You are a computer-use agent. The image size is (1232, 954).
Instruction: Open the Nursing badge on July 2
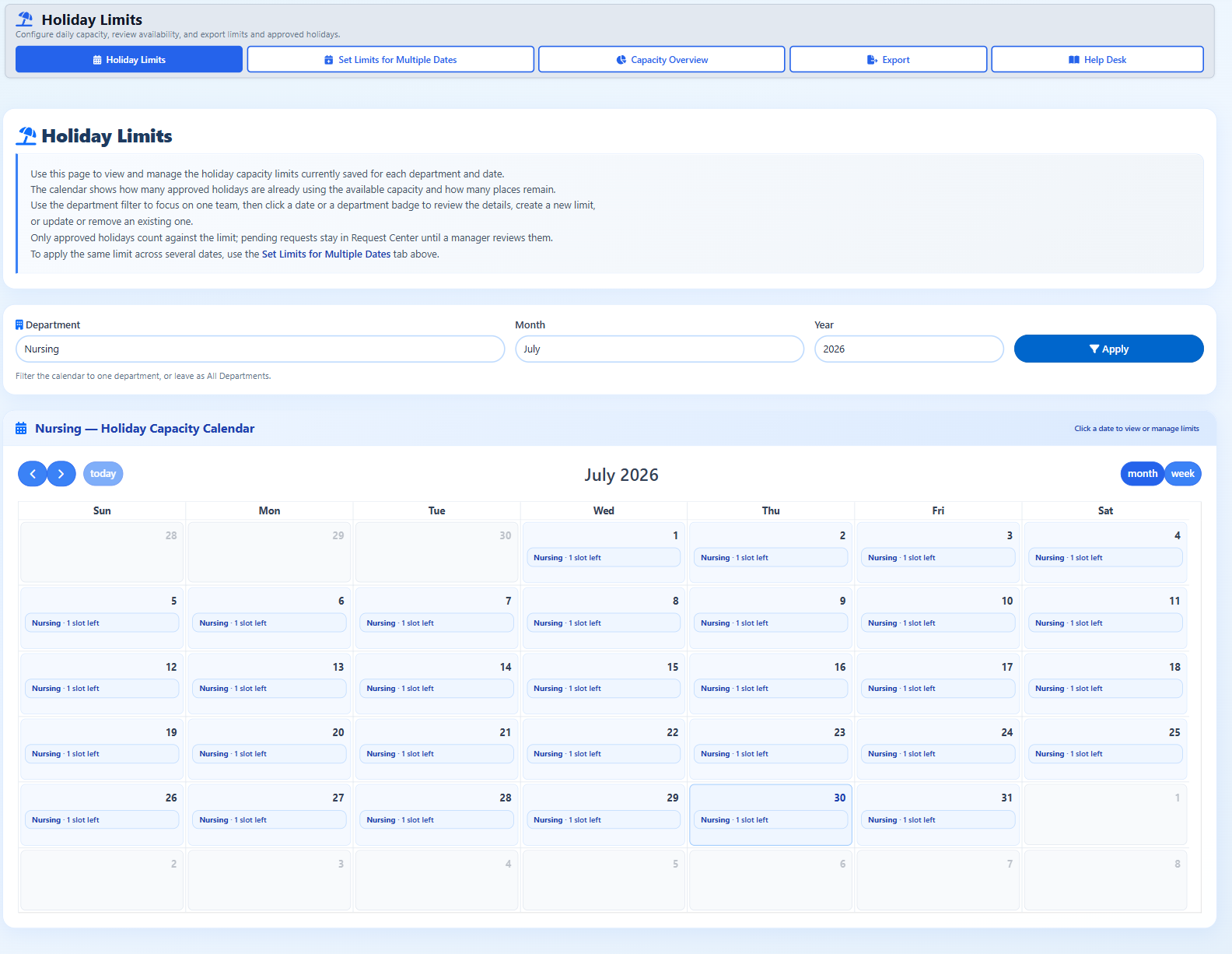pyautogui.click(x=771, y=558)
